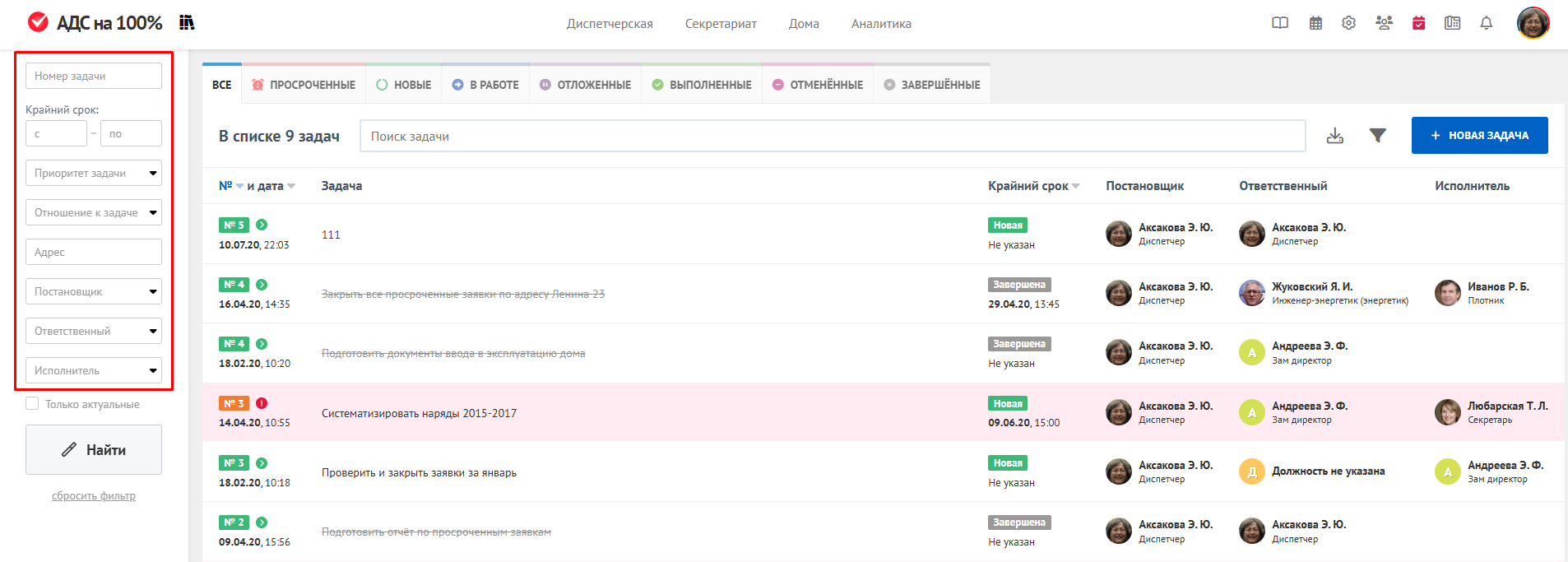Expand the "Приоритет задачи" dropdown
This screenshot has width=1568, height=562.
coord(94,173)
